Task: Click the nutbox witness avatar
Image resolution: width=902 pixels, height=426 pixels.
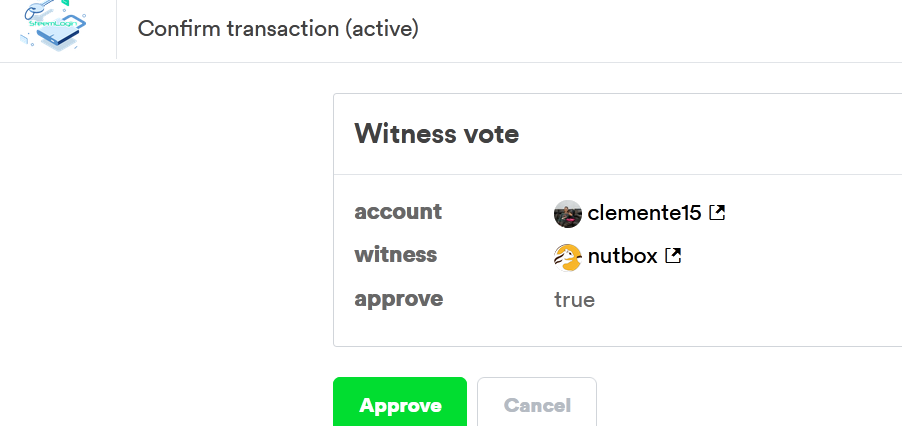Action: click(567, 257)
